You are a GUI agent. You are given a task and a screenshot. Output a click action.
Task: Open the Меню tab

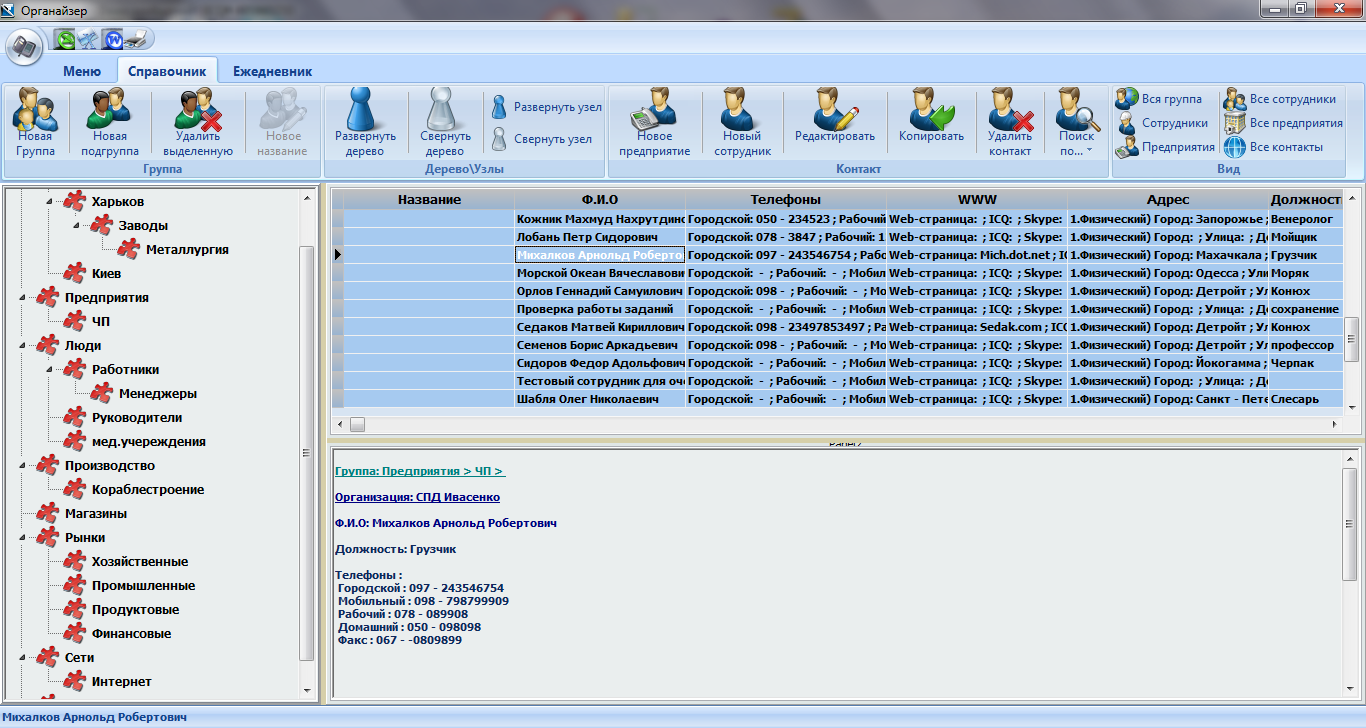[81, 71]
